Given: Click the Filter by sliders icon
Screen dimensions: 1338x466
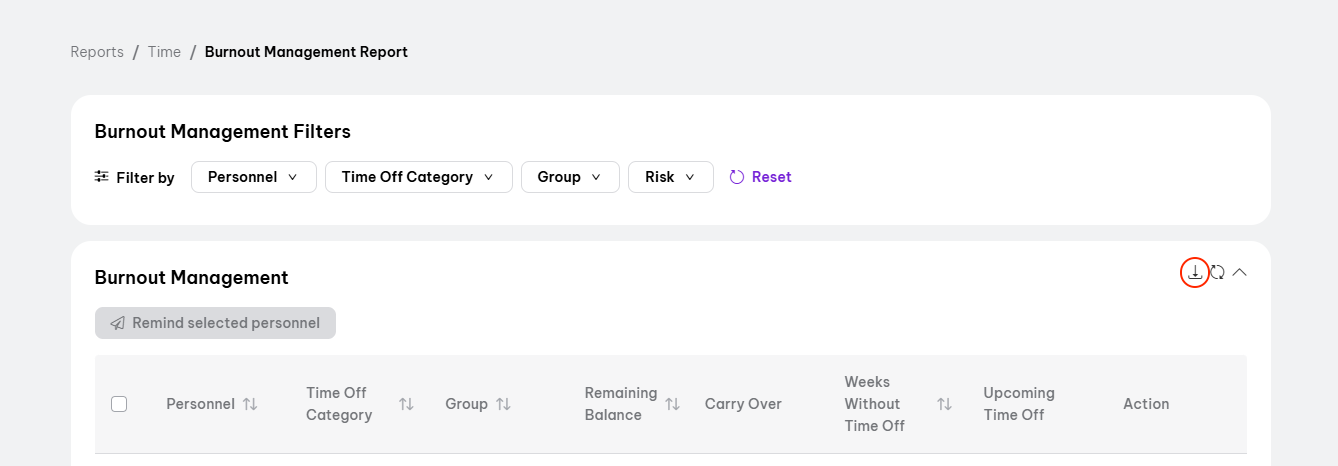Looking at the screenshot, I should click(x=102, y=177).
